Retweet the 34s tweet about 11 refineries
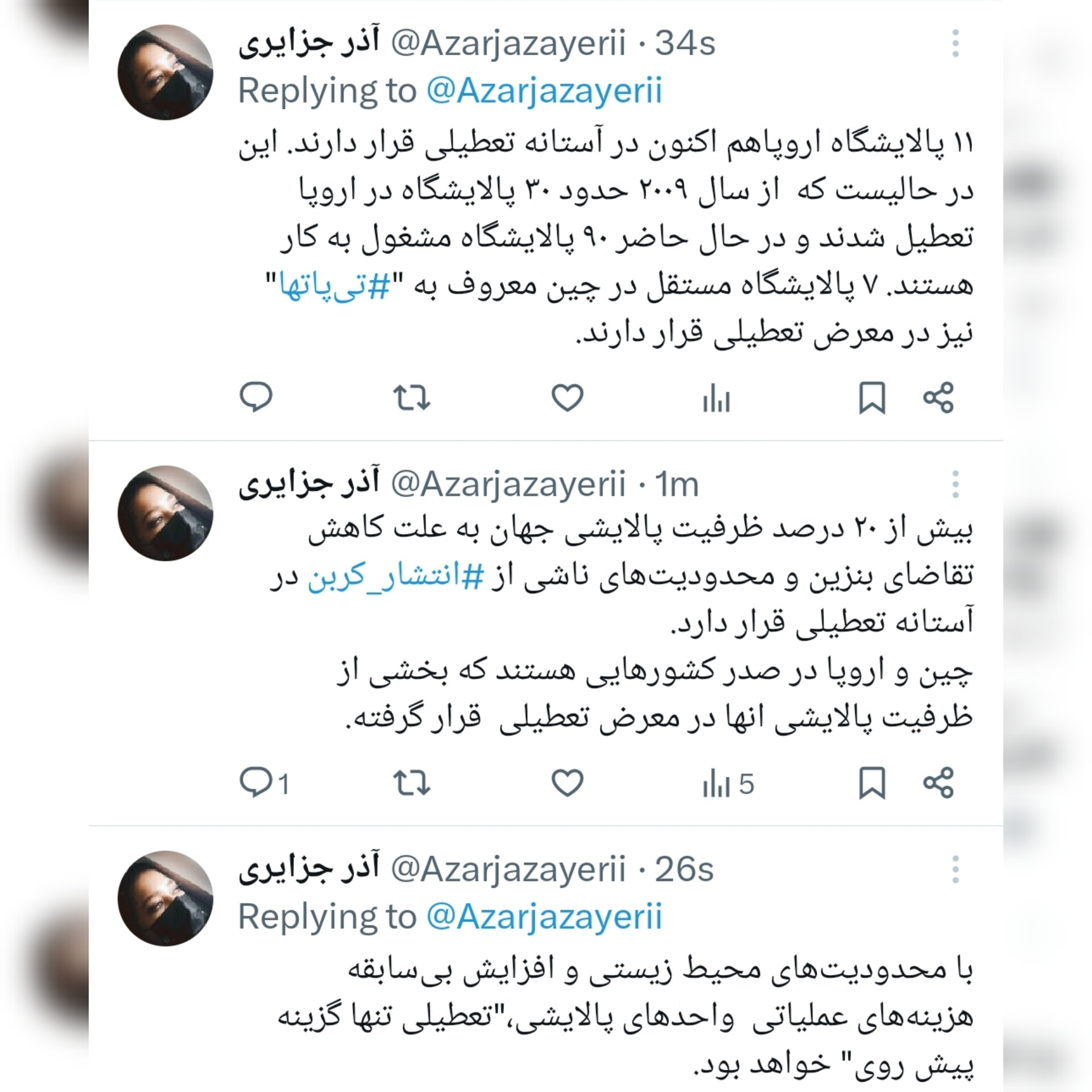Image resolution: width=1092 pixels, height=1092 pixels. point(412,397)
